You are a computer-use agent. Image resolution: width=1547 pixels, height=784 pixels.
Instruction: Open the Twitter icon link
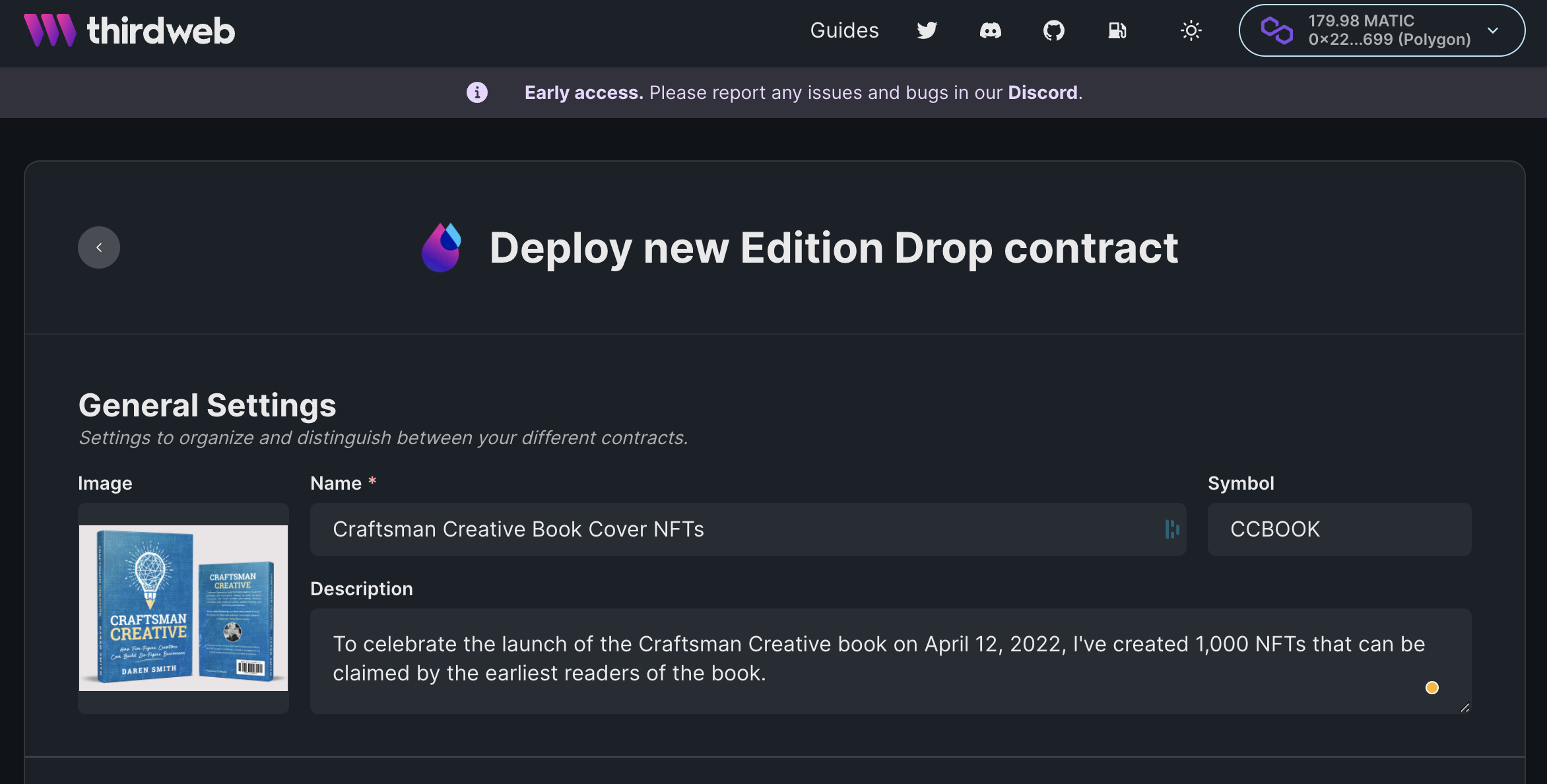tap(927, 30)
